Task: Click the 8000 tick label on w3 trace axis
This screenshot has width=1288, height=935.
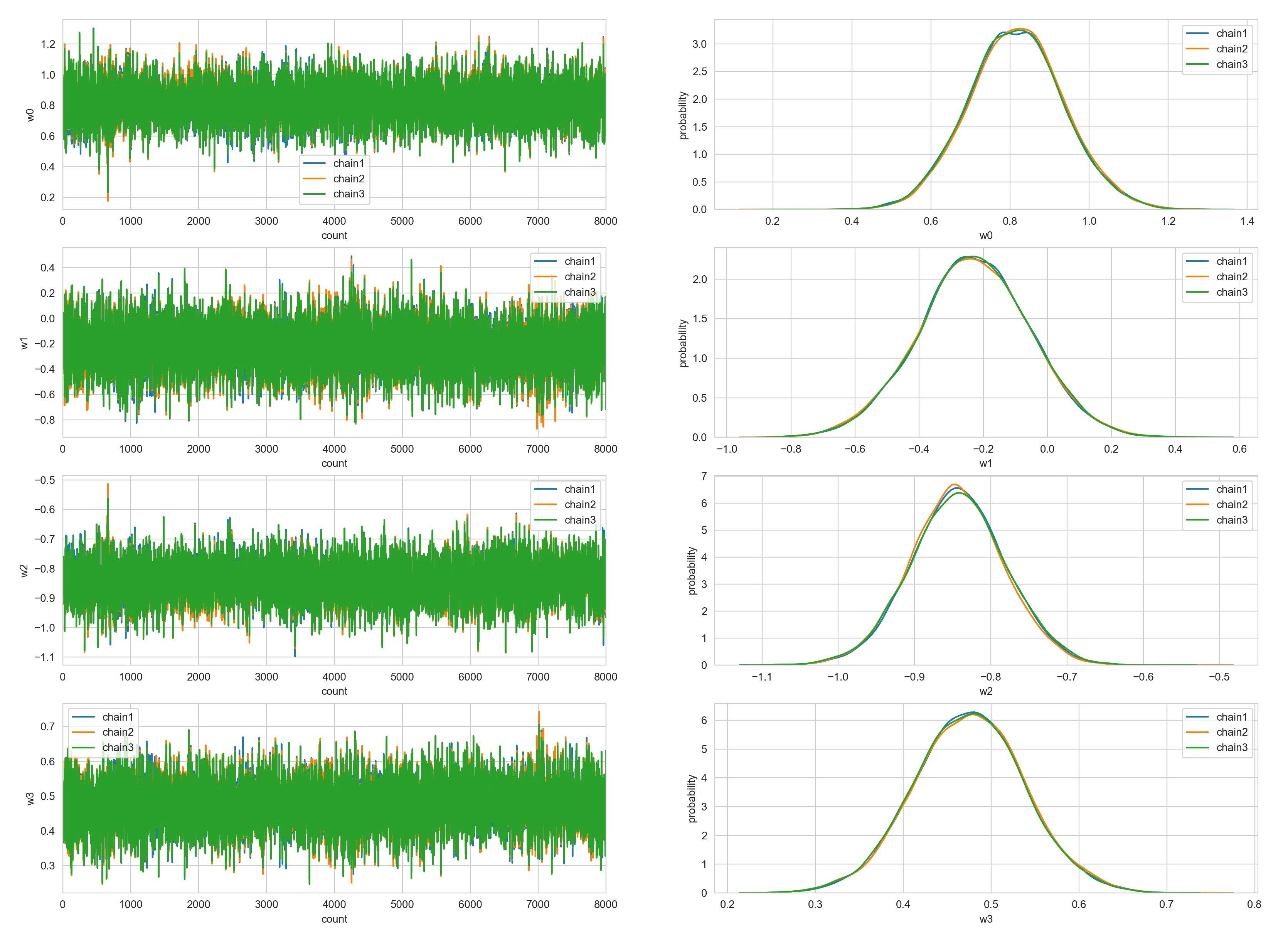Action: (x=605, y=905)
